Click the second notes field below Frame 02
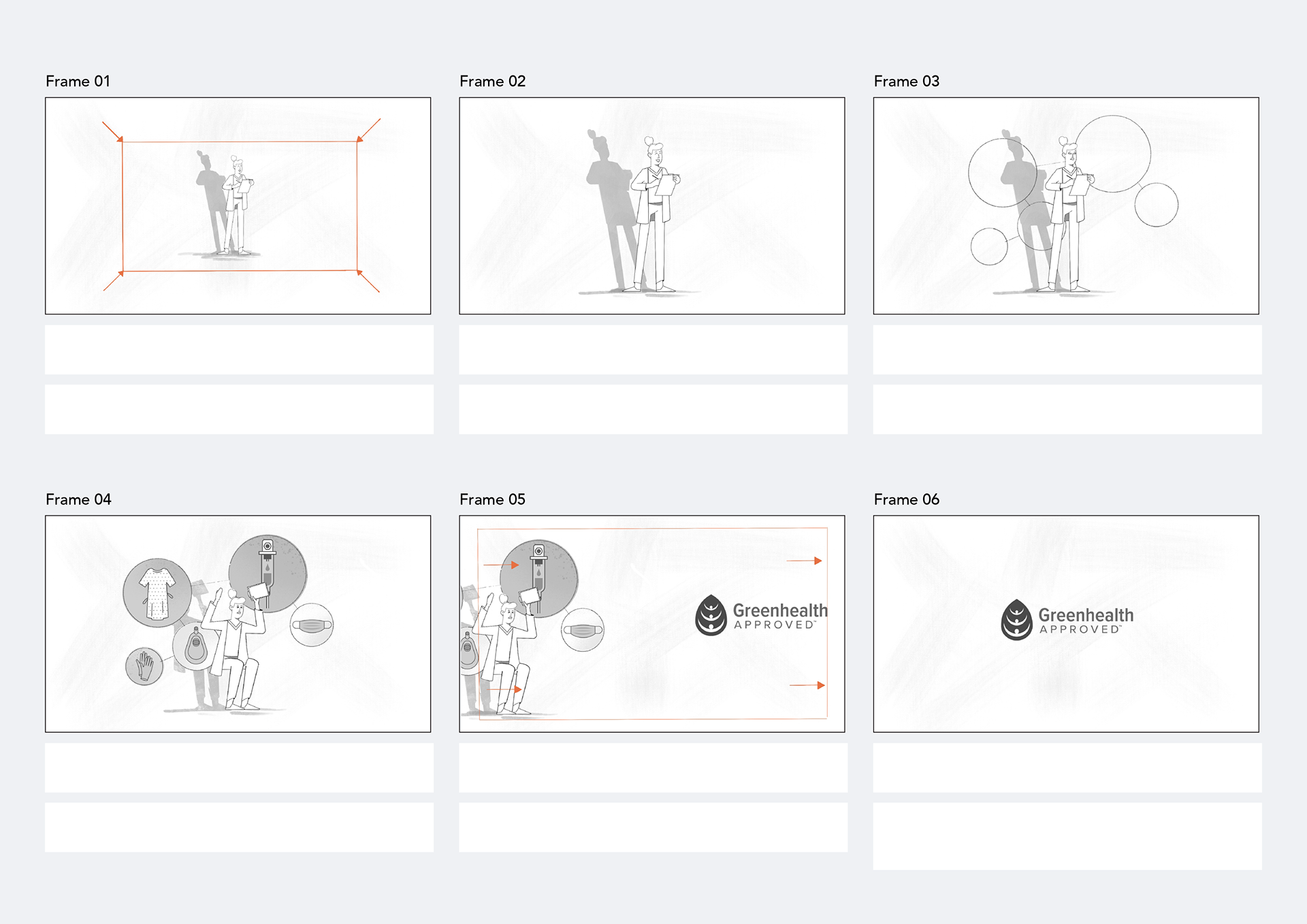1307x924 pixels. (653, 410)
